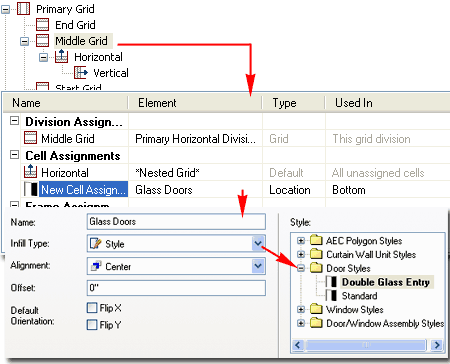The height and width of the screenshot is (364, 450).
Task: Enable the Flip X checkbox
Action: (92, 307)
